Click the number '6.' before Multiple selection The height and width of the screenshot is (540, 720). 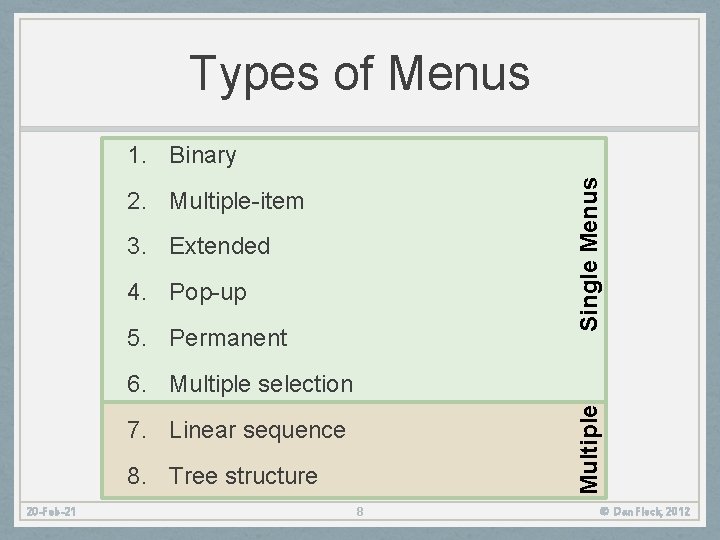(139, 384)
